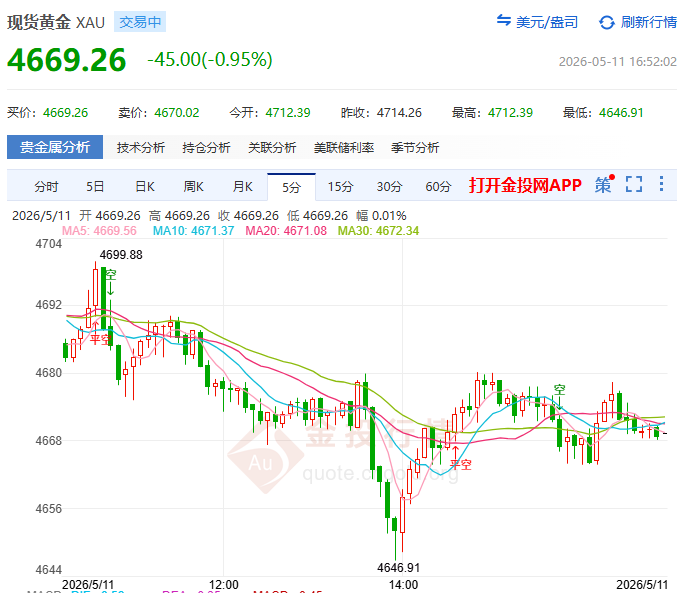Select the 30分 chart interval
The image size is (685, 593).
tap(389, 187)
